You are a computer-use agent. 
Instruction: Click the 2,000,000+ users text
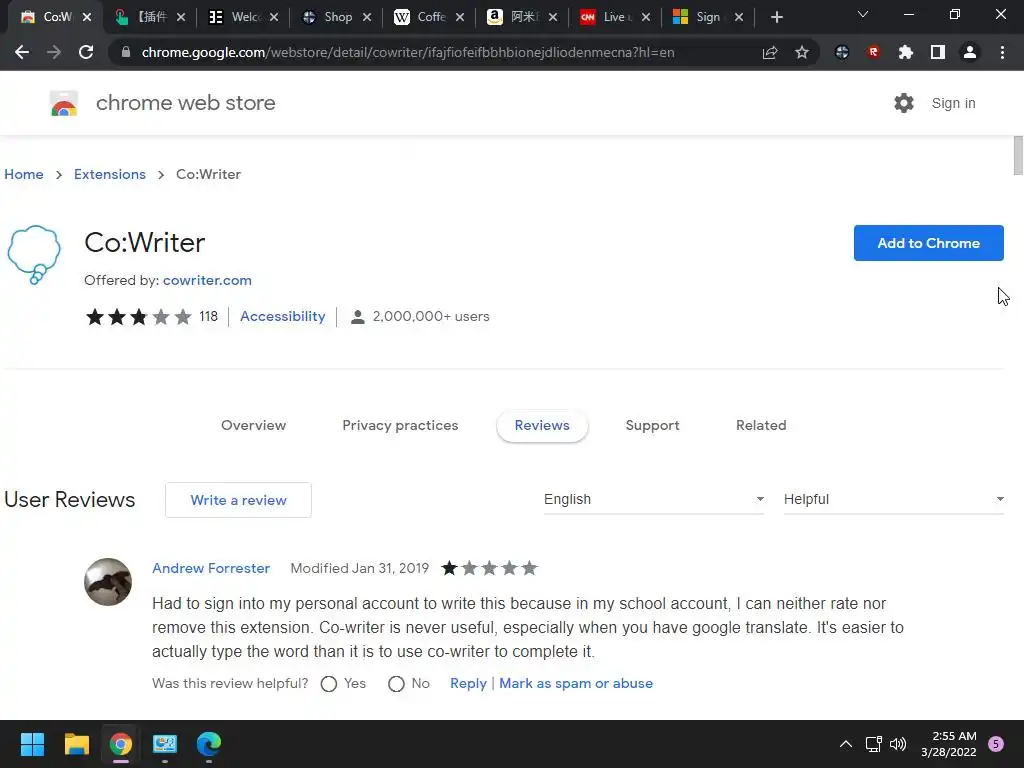click(x=430, y=317)
